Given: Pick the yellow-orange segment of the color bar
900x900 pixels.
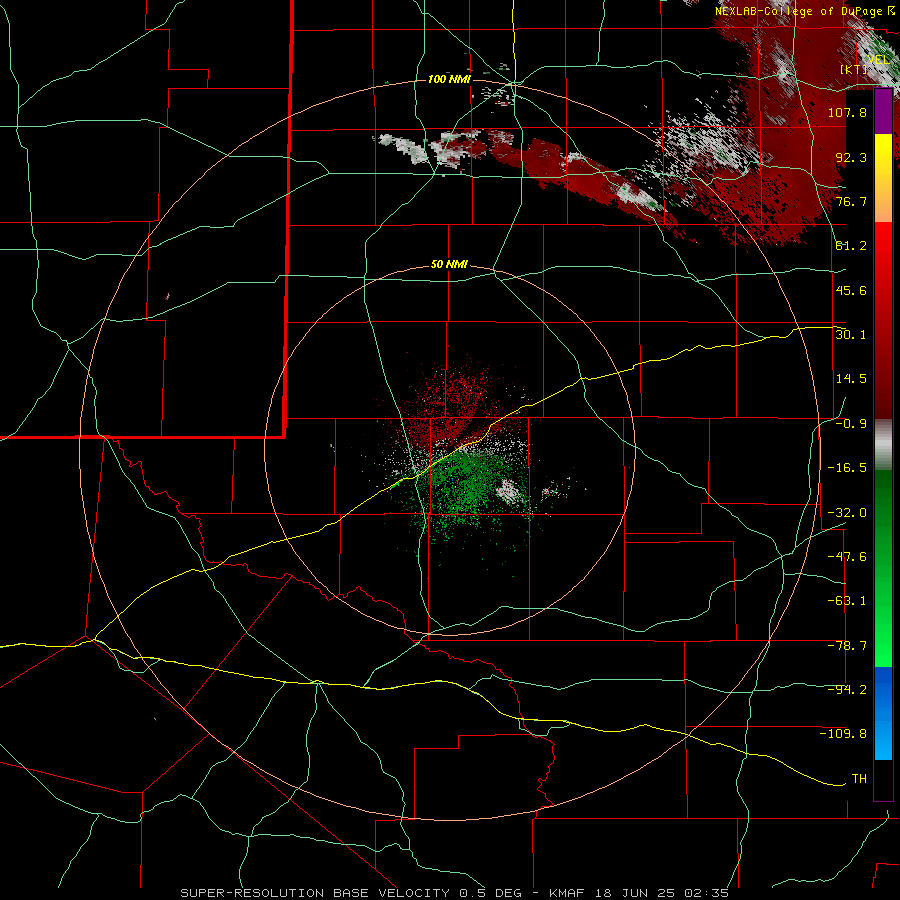Looking at the screenshot, I should pyautogui.click(x=883, y=178).
